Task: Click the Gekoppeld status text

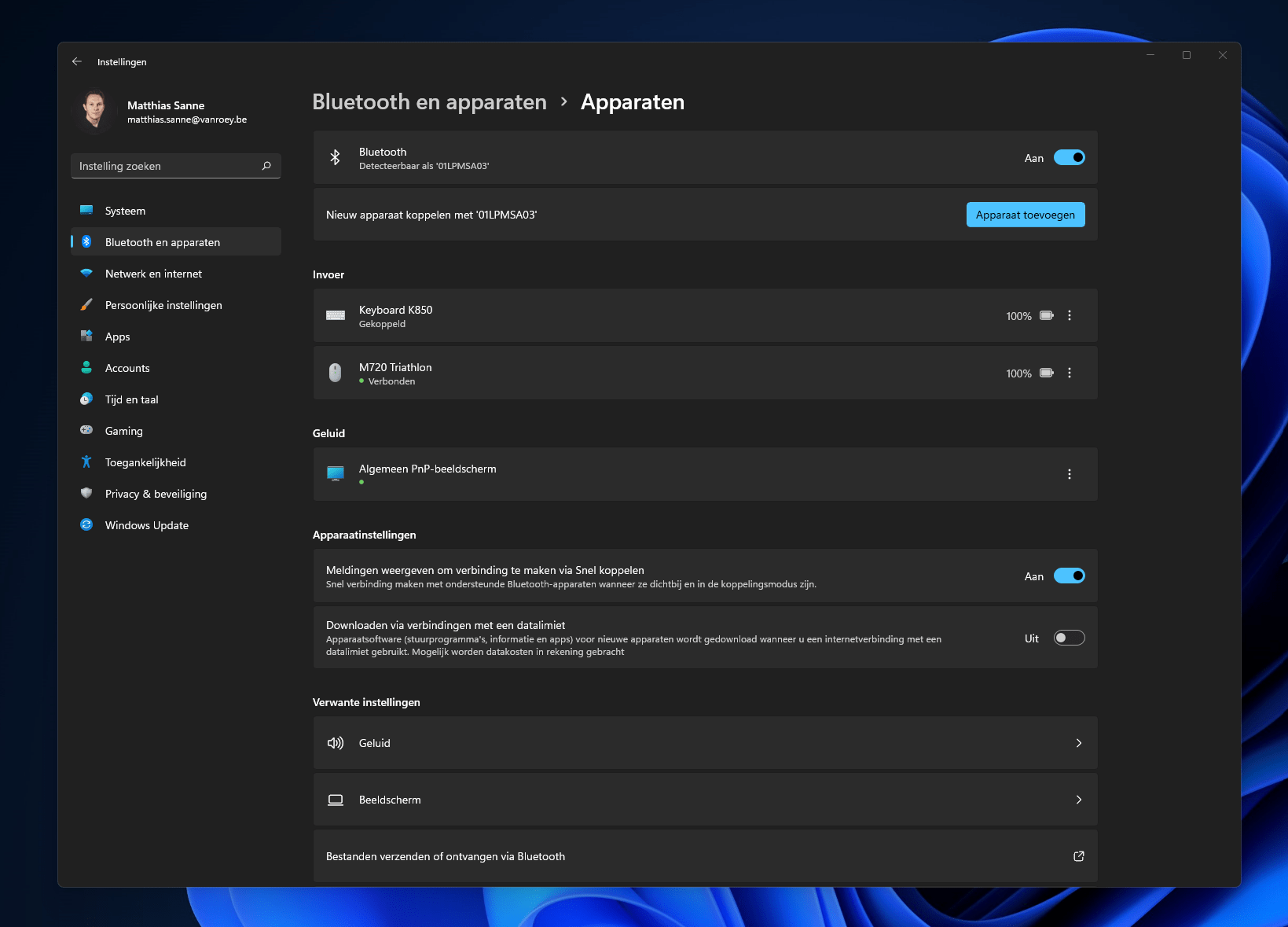Action: point(382,324)
